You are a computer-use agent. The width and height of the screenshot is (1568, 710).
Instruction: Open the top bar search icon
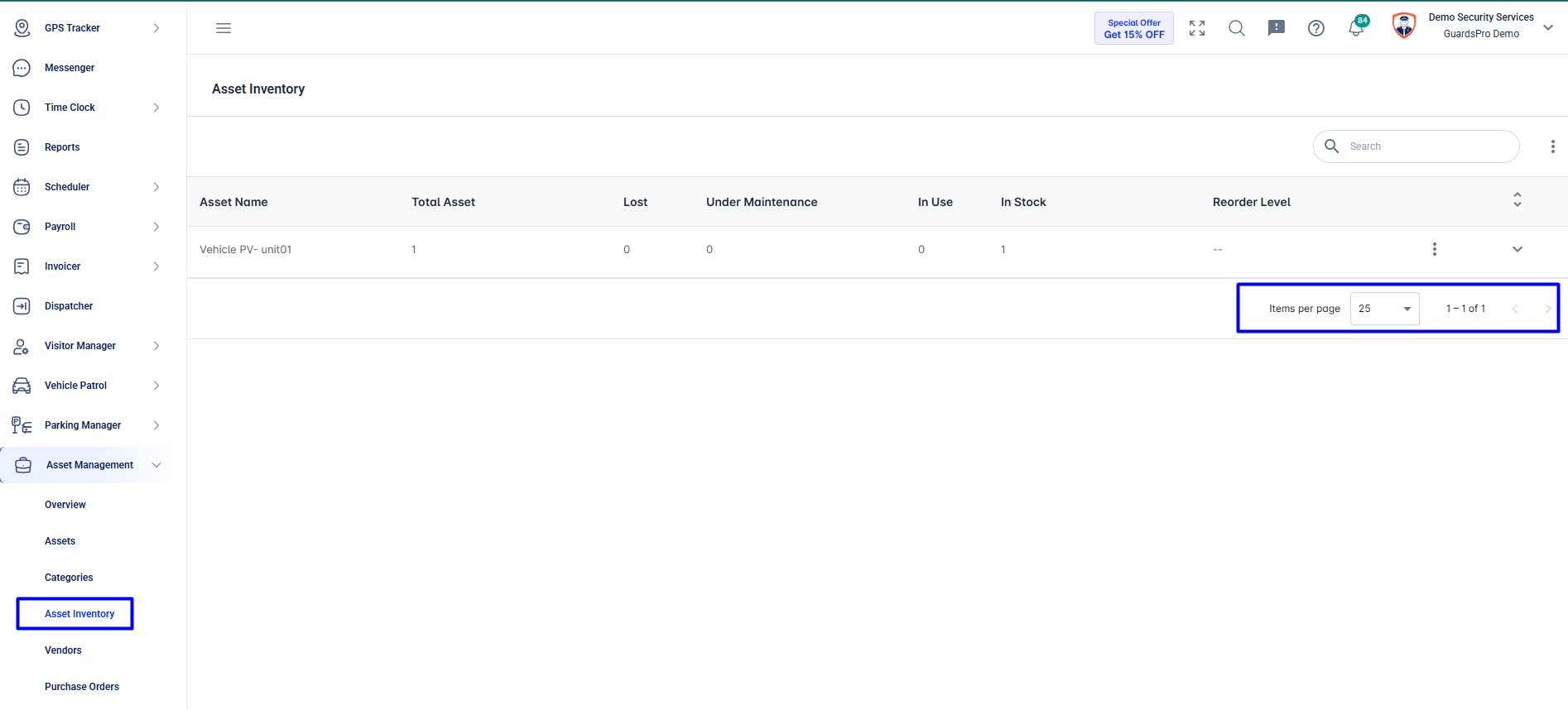(x=1237, y=28)
